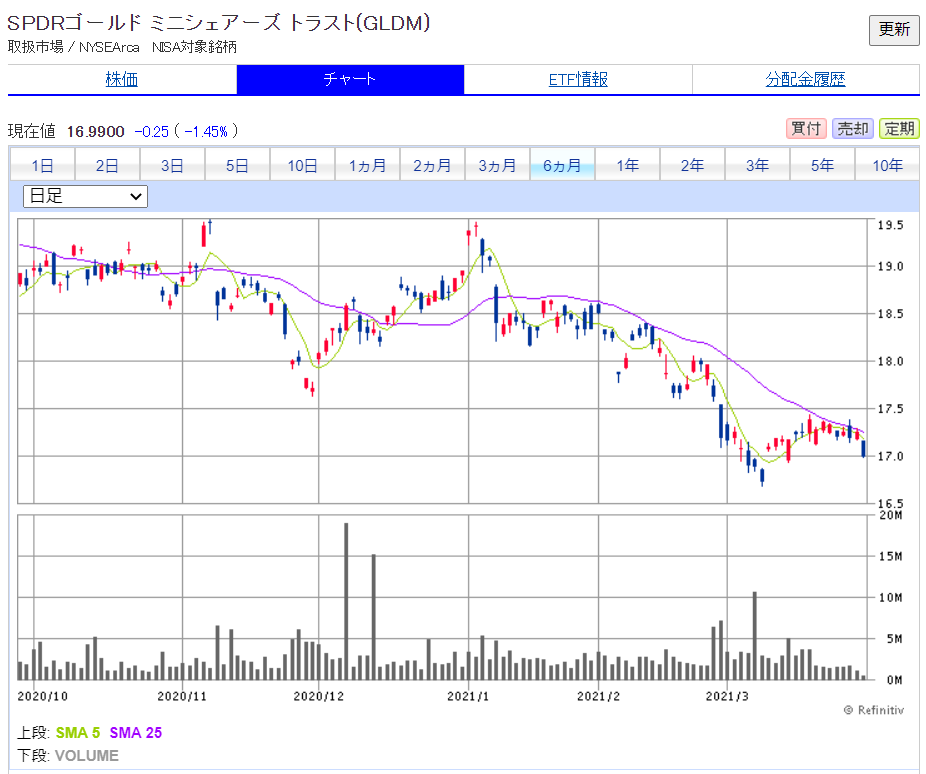Click the 17.5 price axis label

(x=891, y=409)
